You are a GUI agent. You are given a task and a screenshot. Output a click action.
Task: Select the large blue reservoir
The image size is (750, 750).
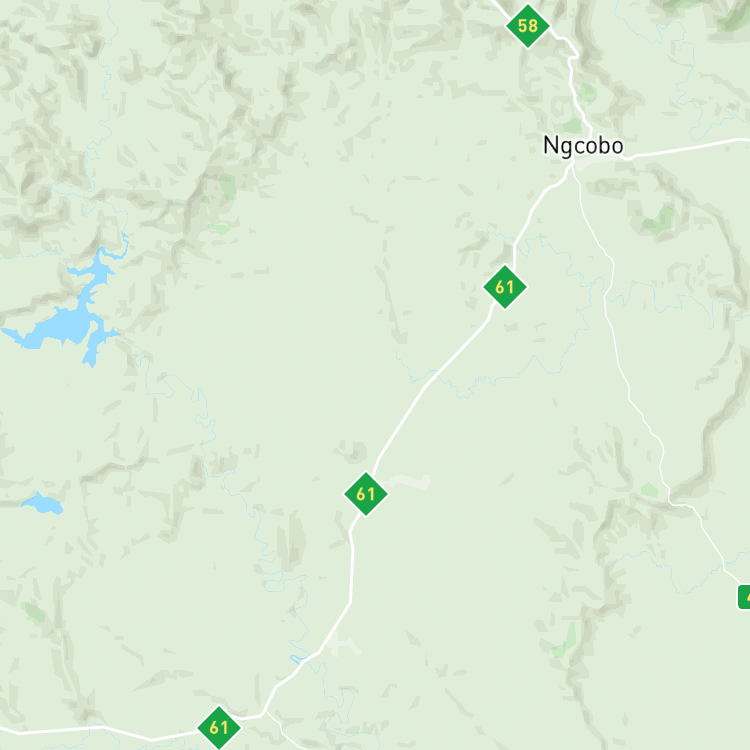[65, 318]
